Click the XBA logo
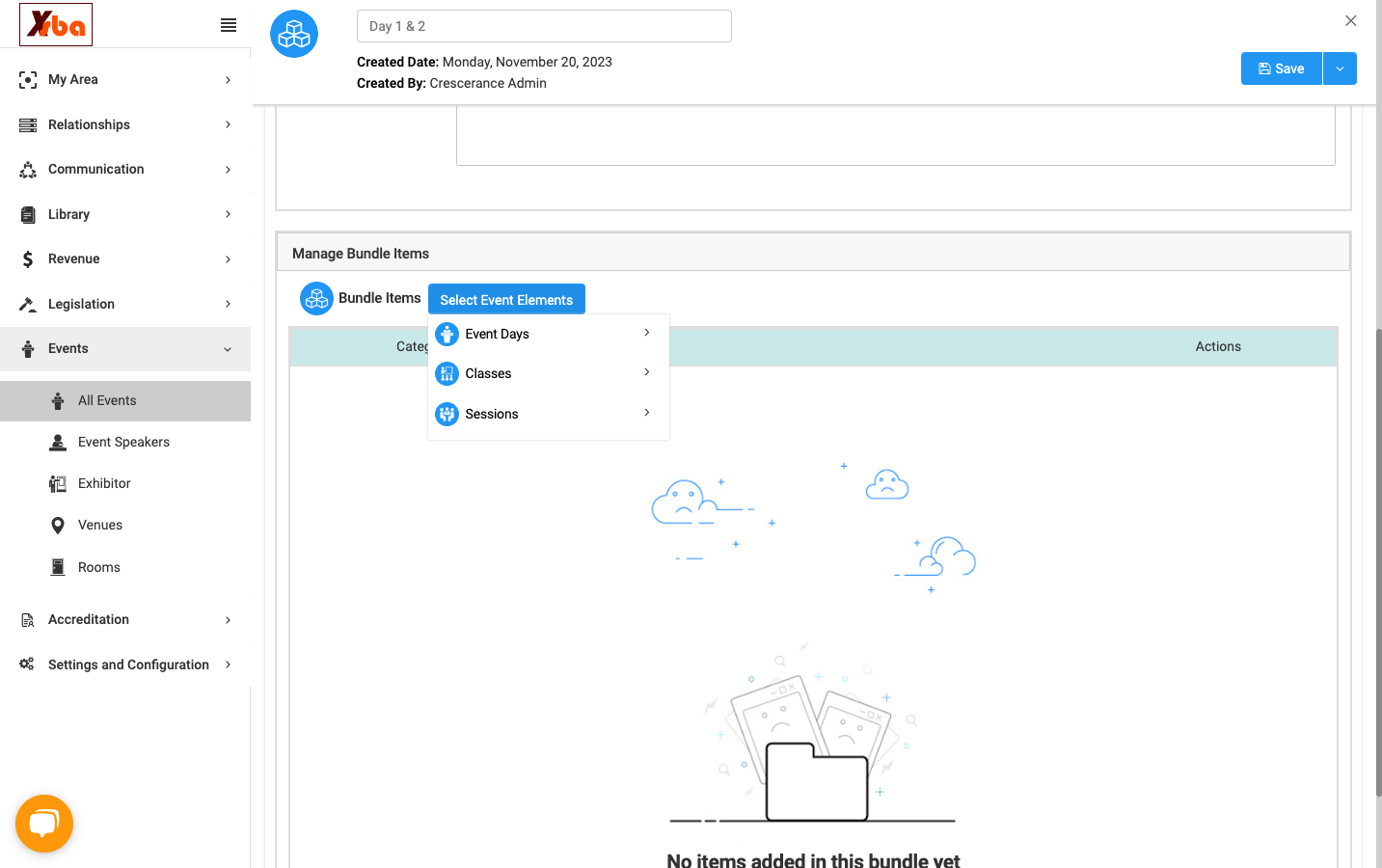The width and height of the screenshot is (1382, 868). (x=56, y=25)
